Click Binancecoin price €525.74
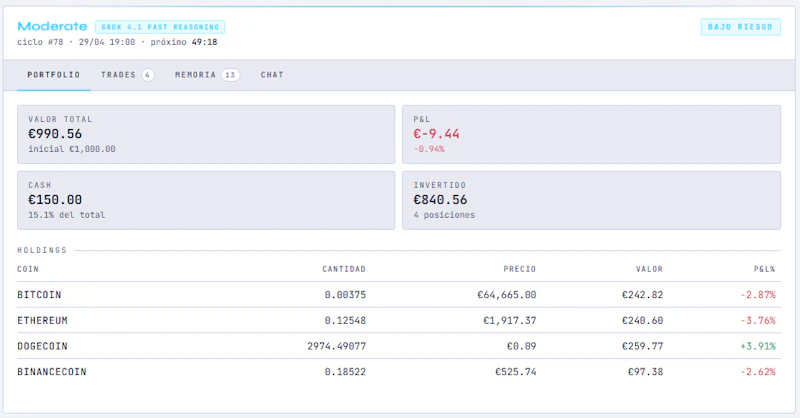This screenshot has width=800, height=418. 515,372
